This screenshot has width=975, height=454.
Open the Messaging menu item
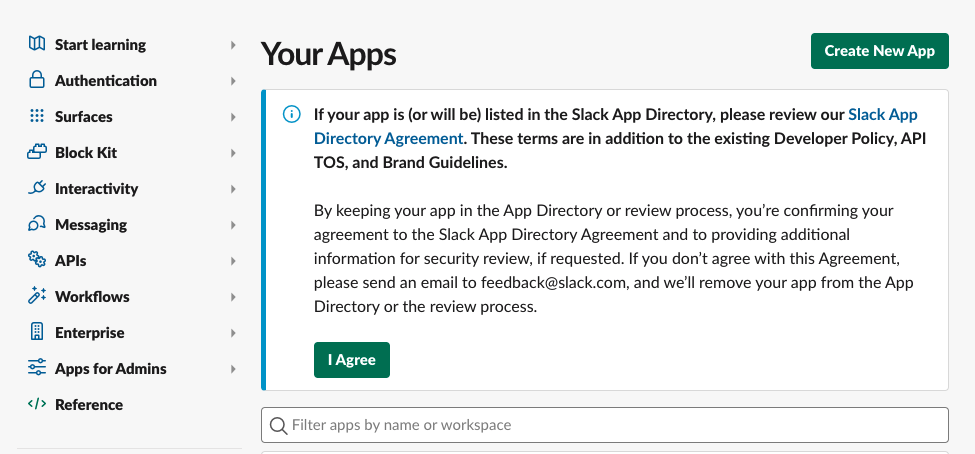click(91, 225)
